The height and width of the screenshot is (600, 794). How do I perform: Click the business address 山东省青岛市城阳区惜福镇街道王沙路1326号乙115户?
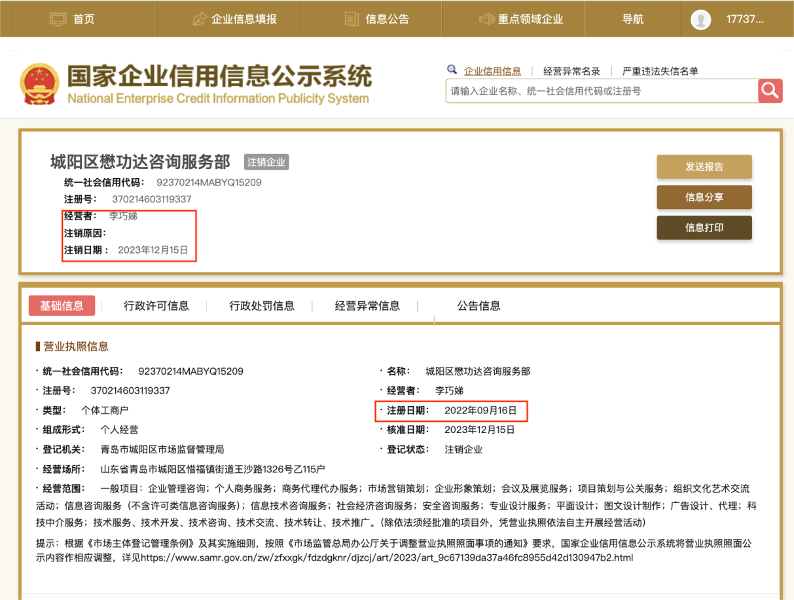coord(213,469)
